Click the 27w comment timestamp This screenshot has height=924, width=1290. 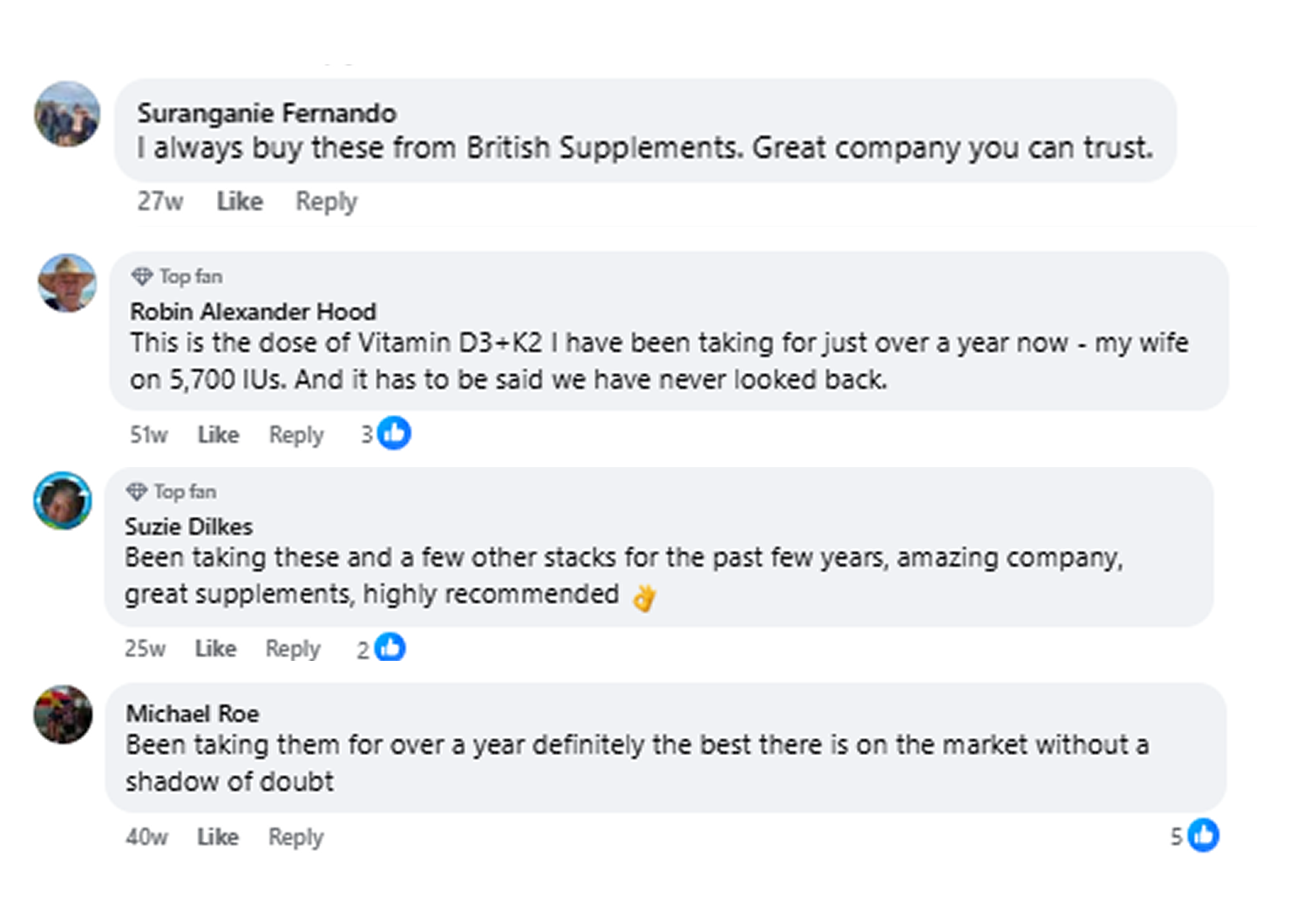click(160, 201)
